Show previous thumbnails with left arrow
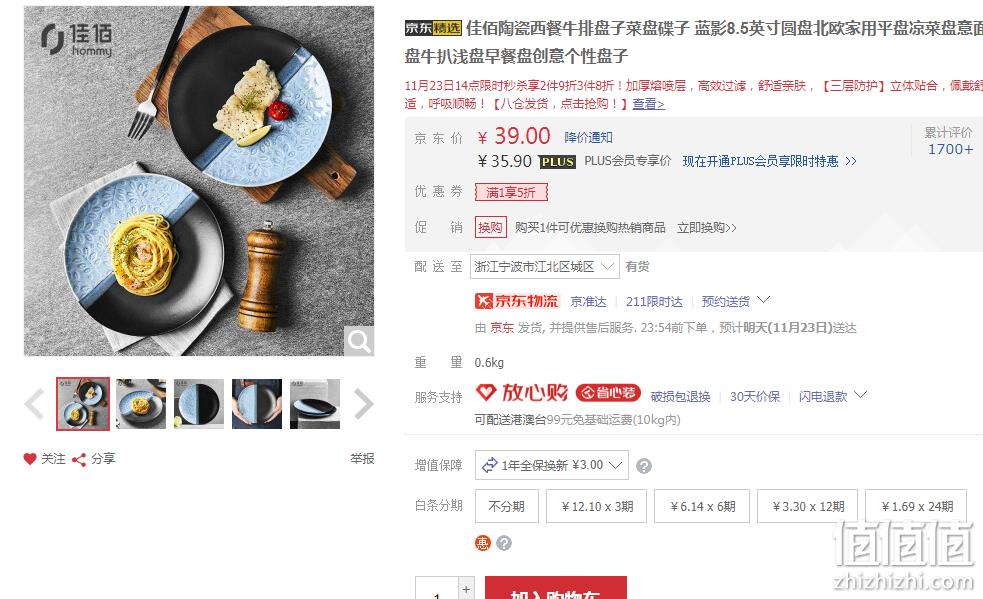Image resolution: width=983 pixels, height=599 pixels. (x=34, y=404)
